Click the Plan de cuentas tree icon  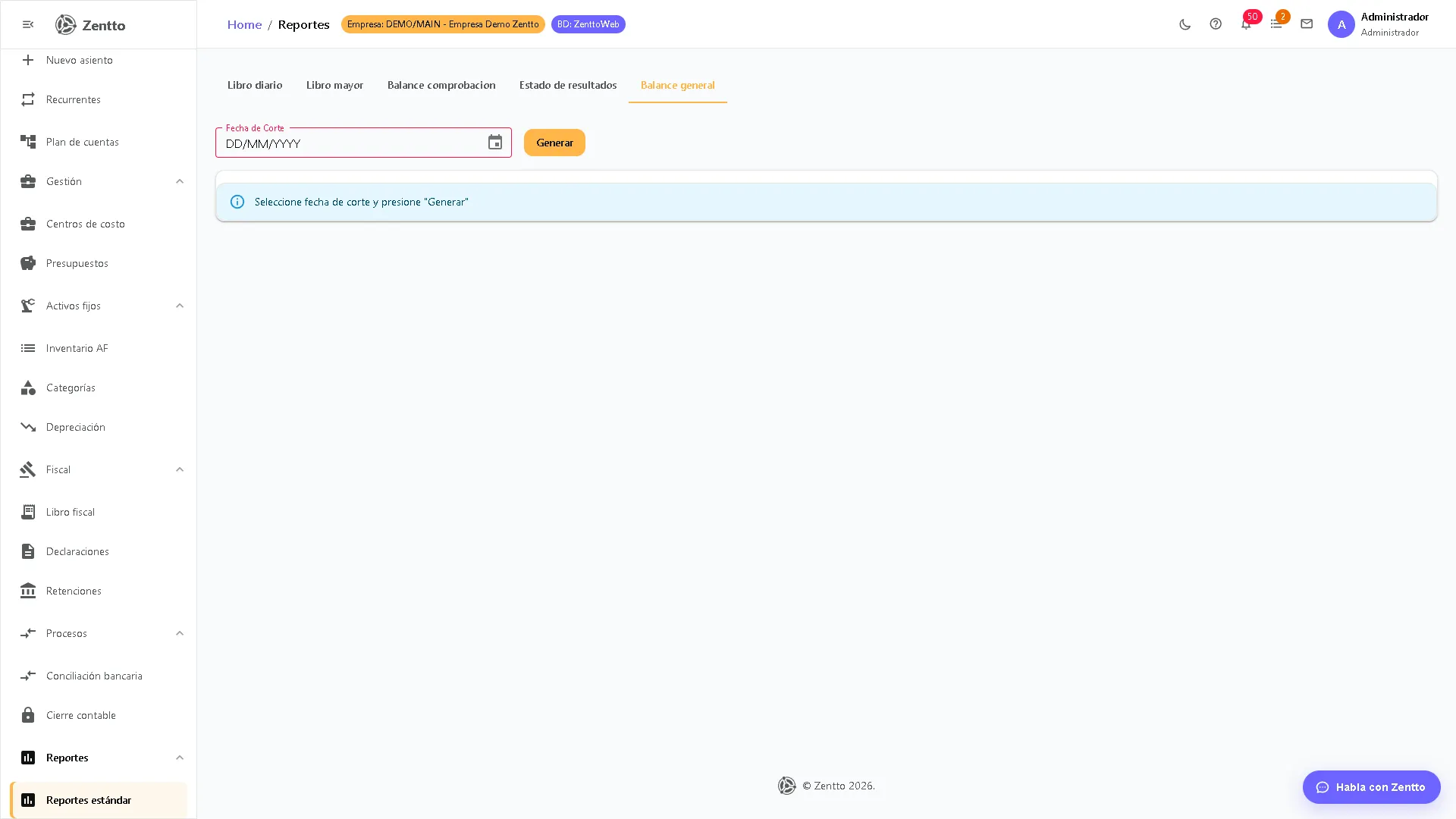pos(28,142)
